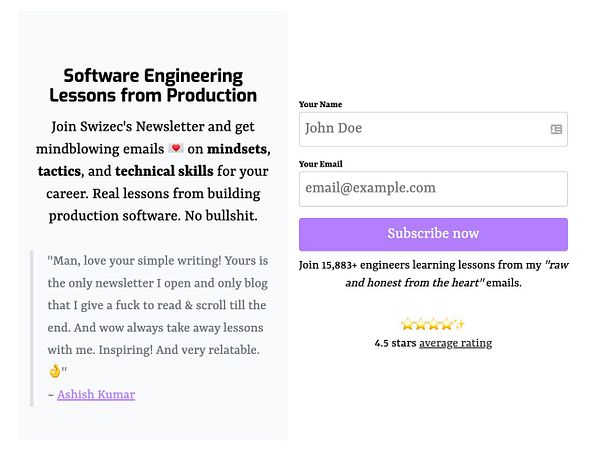Click the 'Software Engineering Lessons from Production' heading

153,86
